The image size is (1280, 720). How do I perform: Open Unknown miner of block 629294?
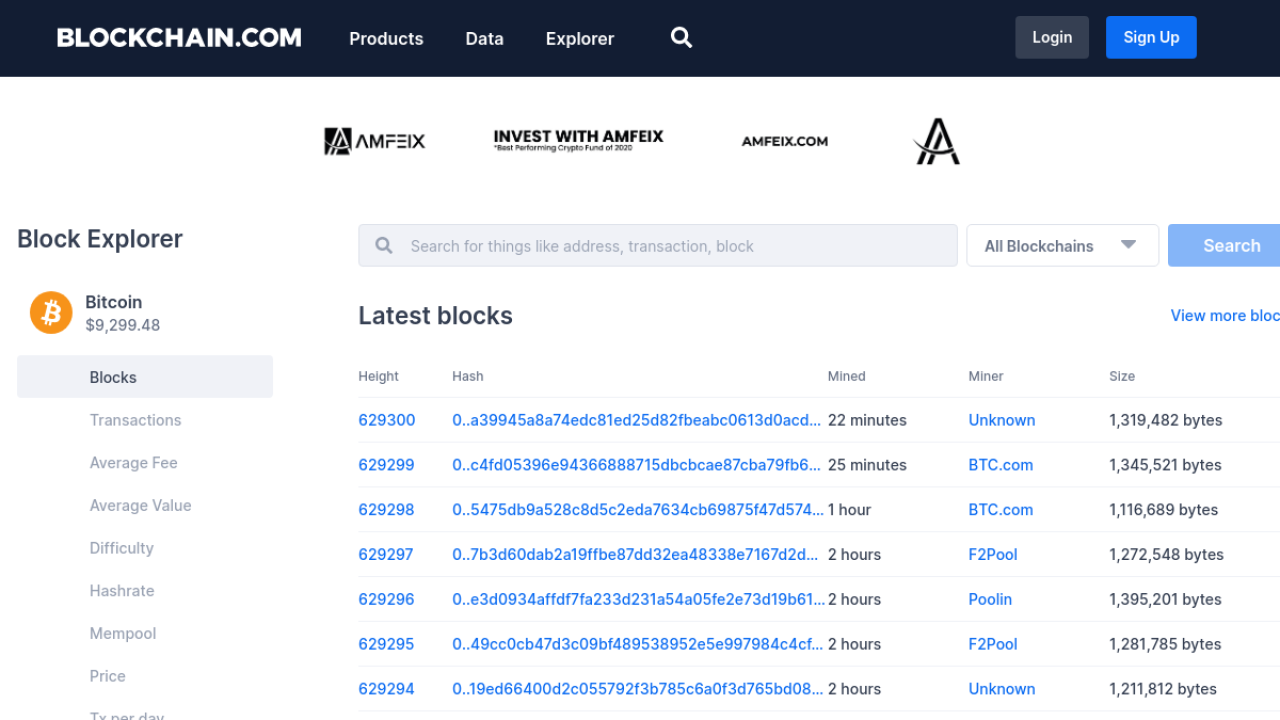1002,689
